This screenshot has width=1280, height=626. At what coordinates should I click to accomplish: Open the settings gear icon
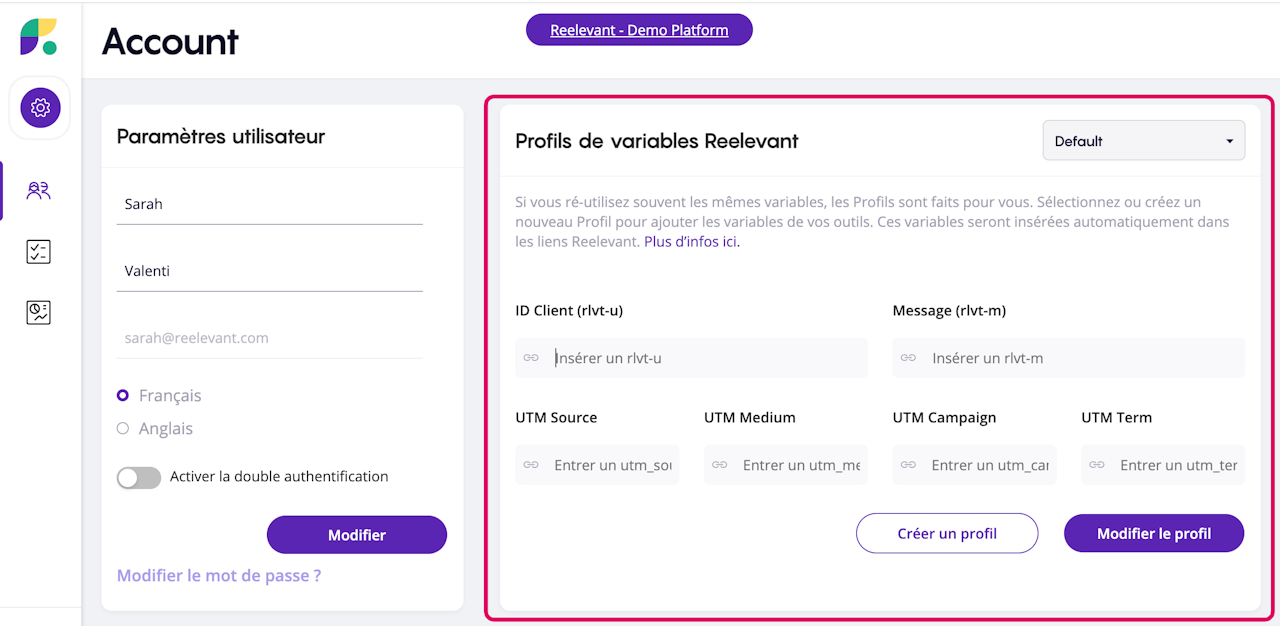click(x=40, y=107)
